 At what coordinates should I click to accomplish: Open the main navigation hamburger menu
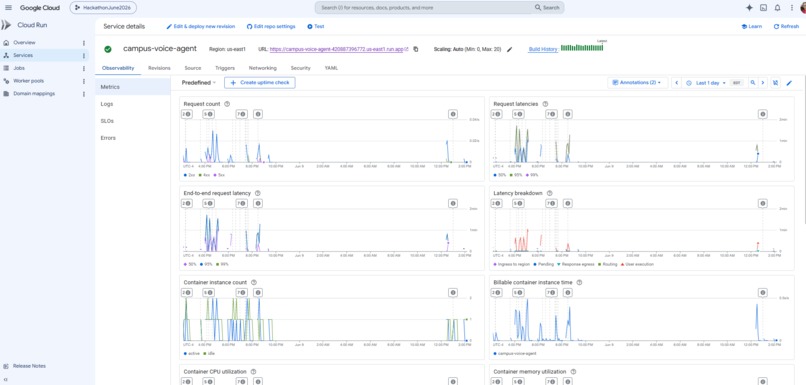point(8,8)
